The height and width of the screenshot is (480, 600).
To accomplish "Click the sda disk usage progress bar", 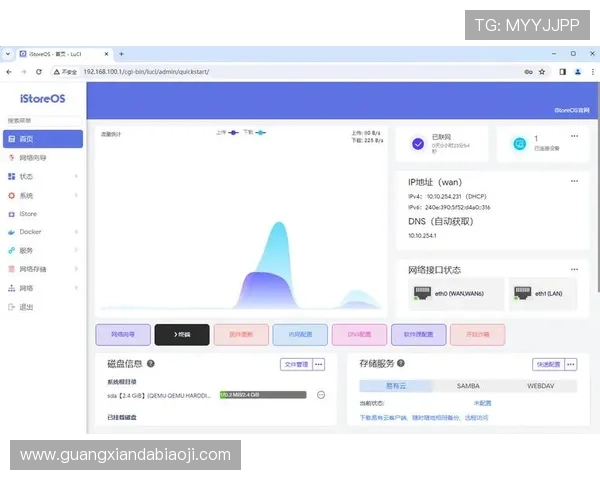I will pos(263,395).
